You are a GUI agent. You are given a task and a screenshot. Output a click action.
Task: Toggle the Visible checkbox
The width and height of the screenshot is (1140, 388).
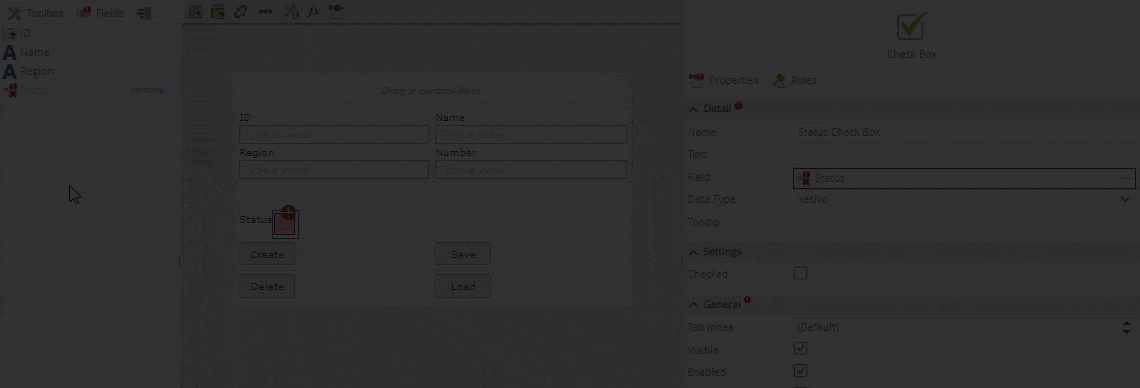pos(800,349)
